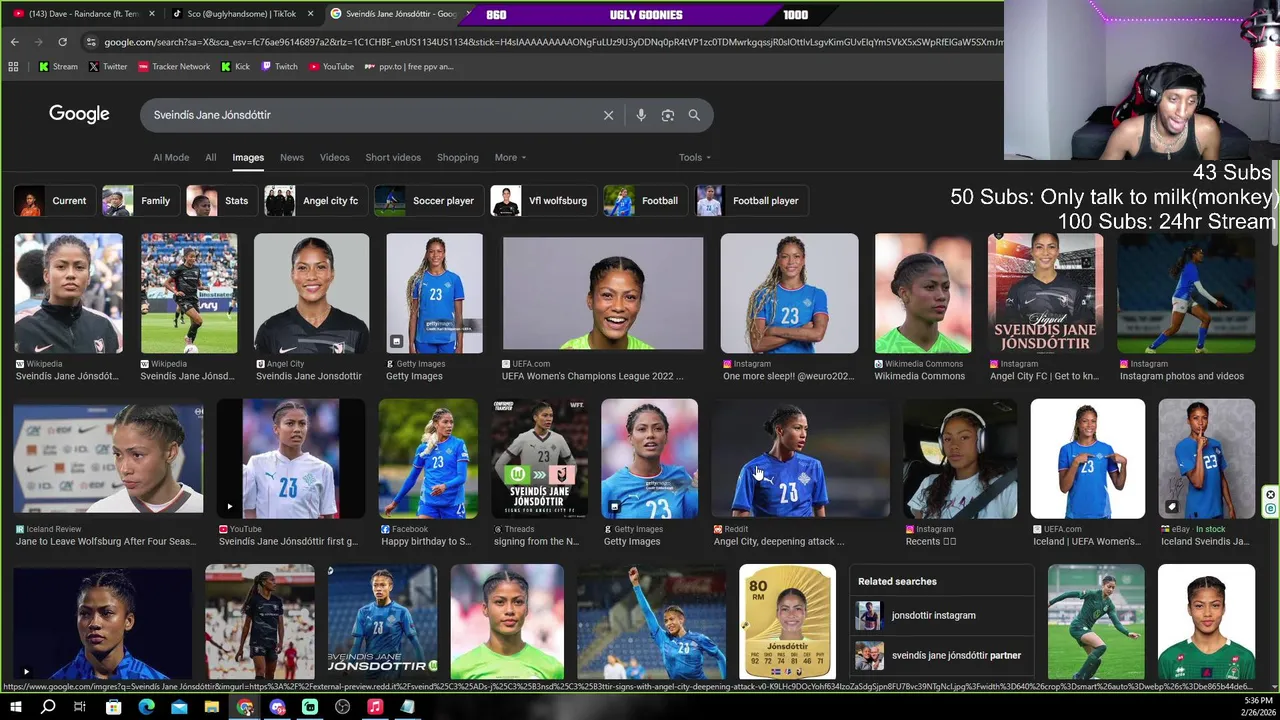Screen dimensions: 1280x720
Task: Open Mail app from taskbar
Action: pos(179,707)
